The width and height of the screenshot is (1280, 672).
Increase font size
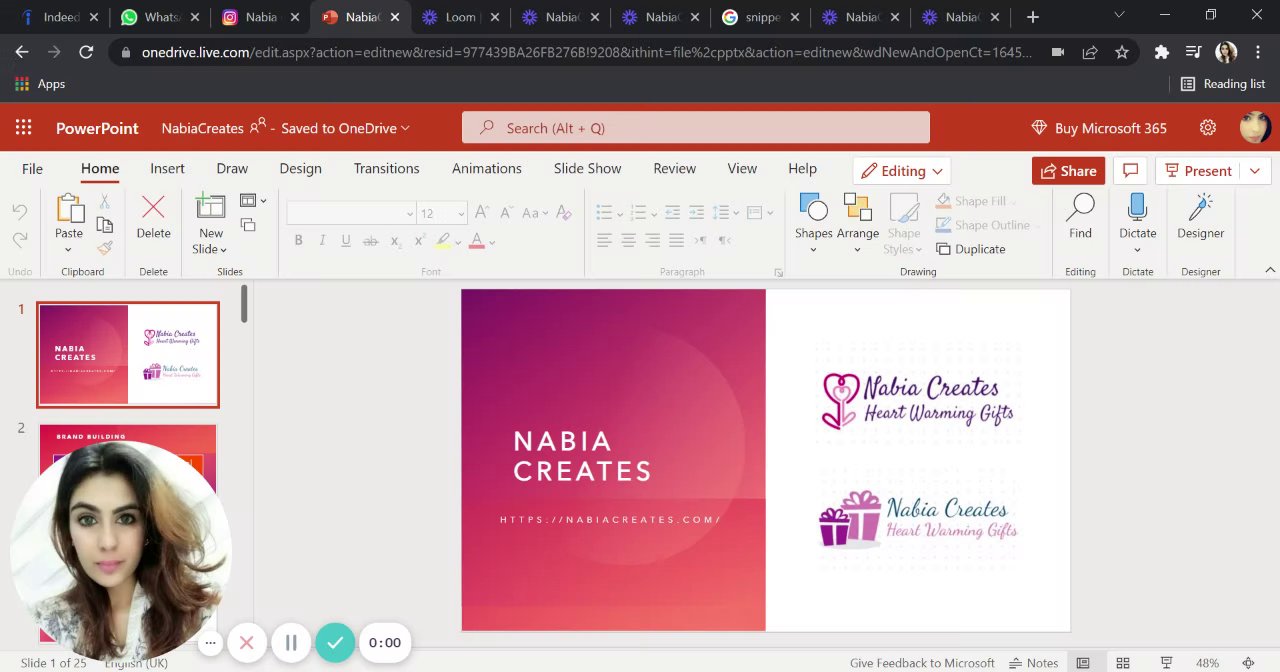(482, 212)
